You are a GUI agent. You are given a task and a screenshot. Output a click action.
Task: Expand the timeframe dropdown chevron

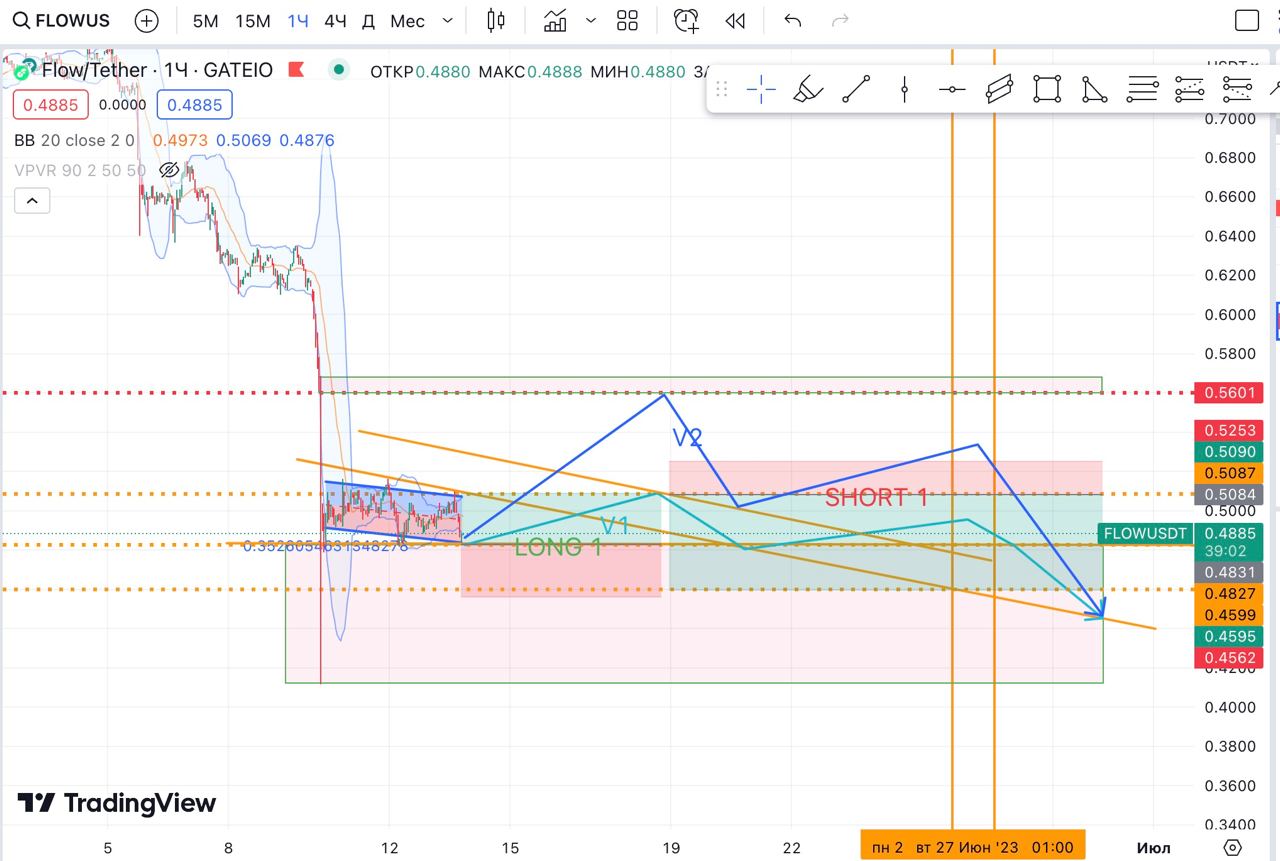(x=447, y=21)
